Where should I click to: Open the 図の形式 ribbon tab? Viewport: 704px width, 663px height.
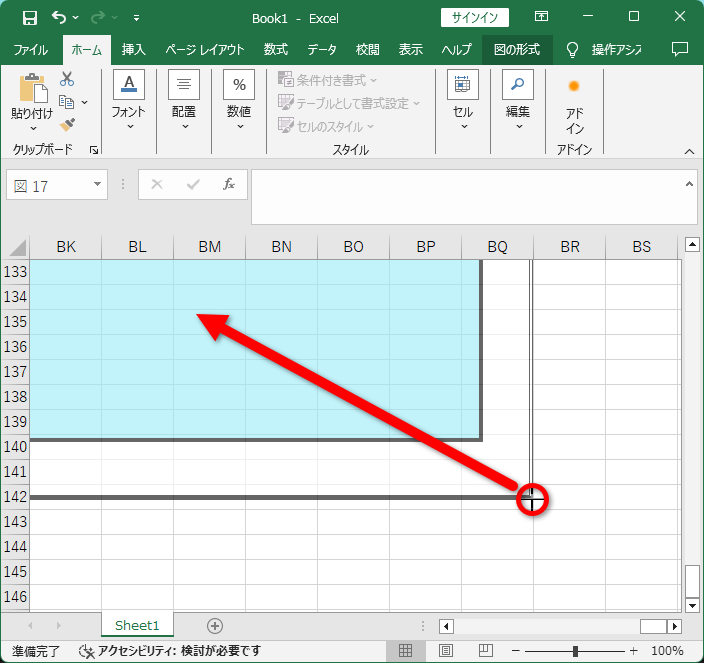click(517, 49)
